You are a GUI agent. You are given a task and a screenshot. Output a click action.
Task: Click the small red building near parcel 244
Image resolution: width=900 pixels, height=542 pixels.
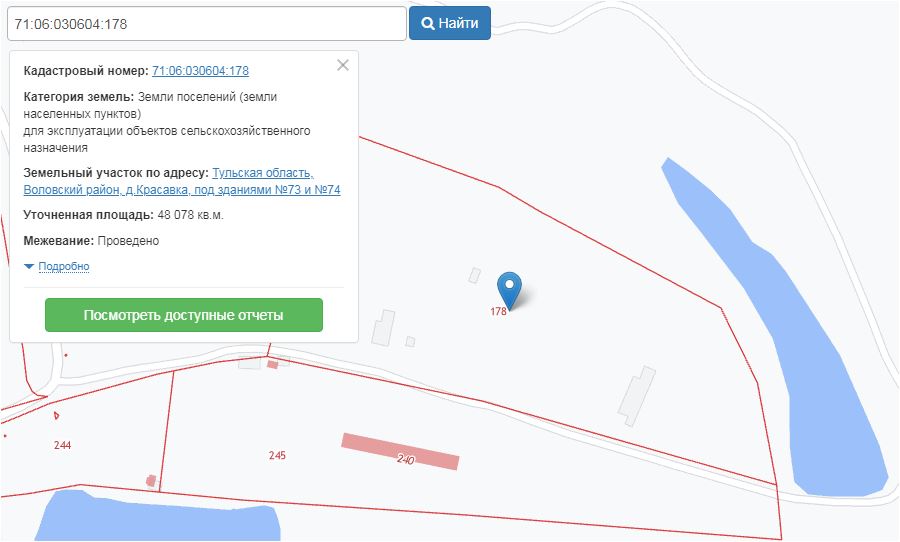click(151, 481)
